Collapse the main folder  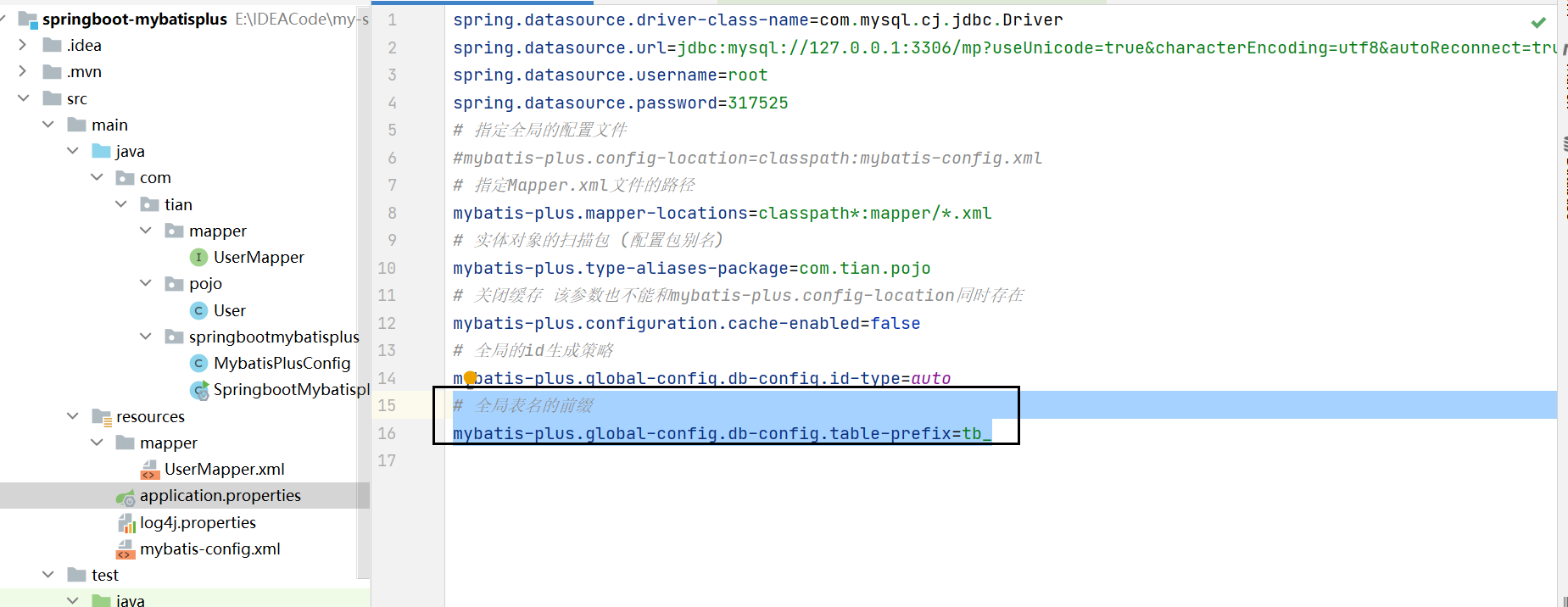click(47, 125)
